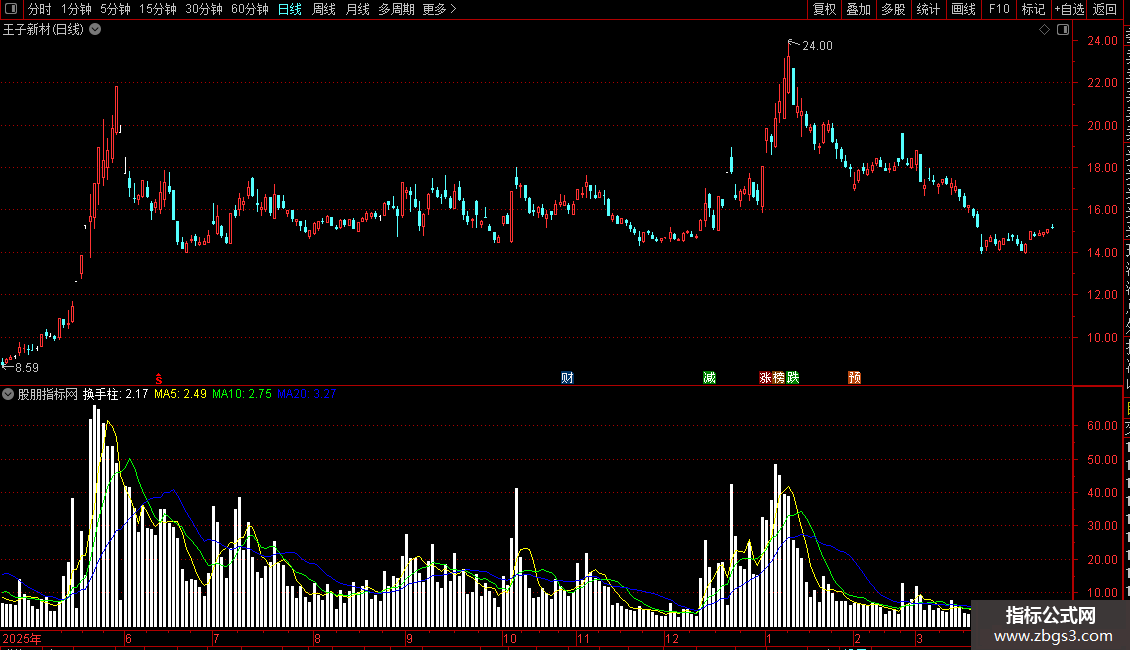Open the 预 forecast marker
1130x650 pixels.
click(855, 378)
